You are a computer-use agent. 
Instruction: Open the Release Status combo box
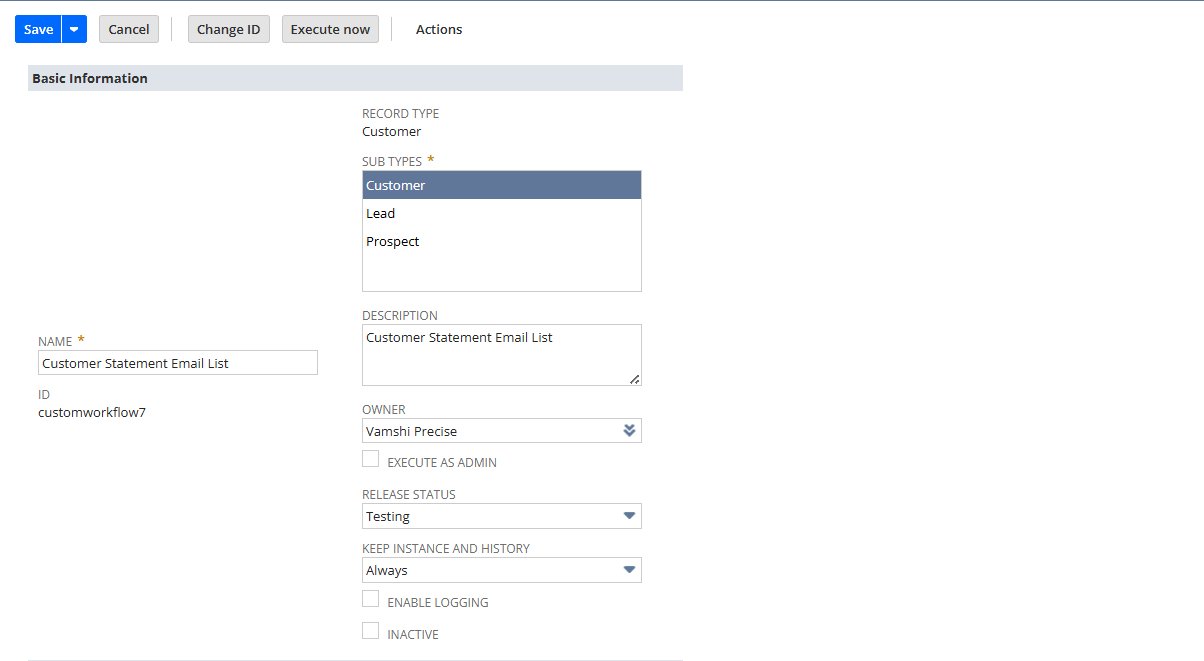[500, 516]
